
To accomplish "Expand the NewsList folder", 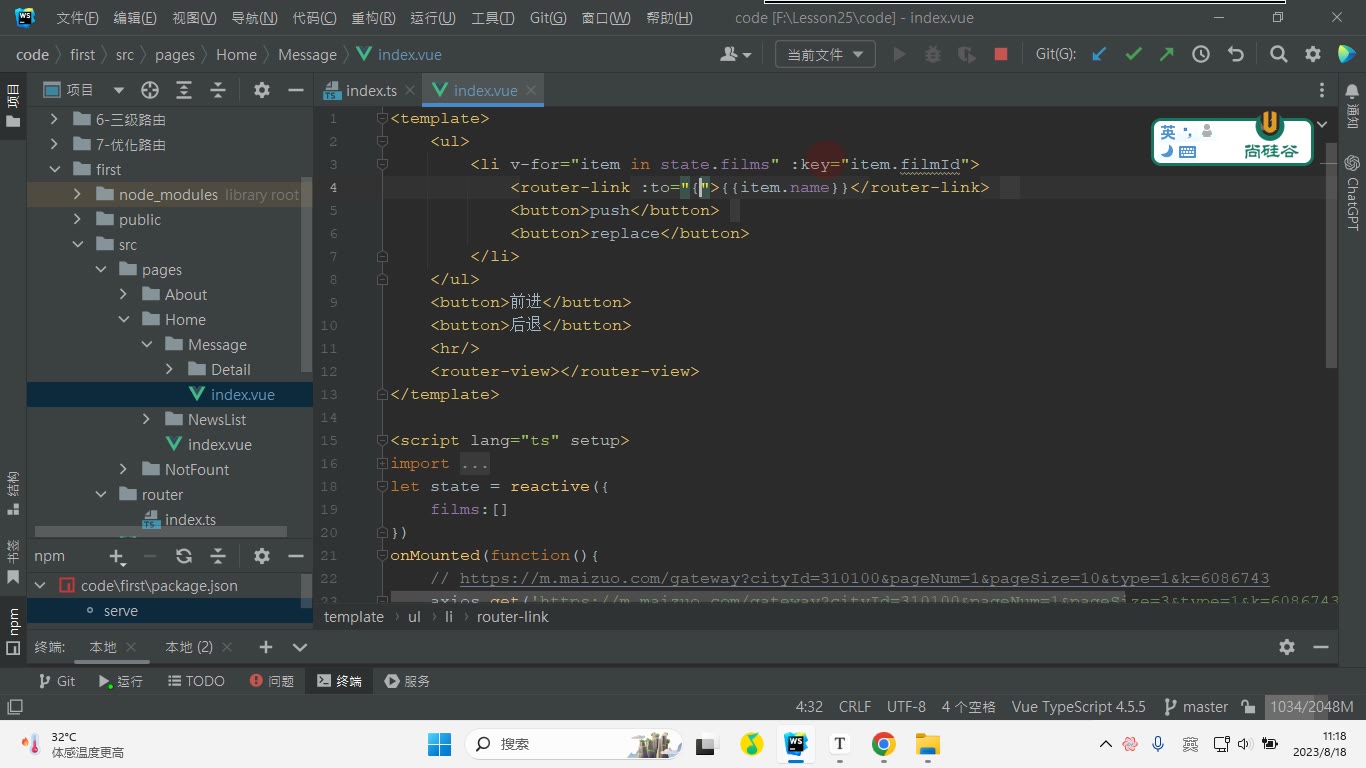I will coord(146,420).
